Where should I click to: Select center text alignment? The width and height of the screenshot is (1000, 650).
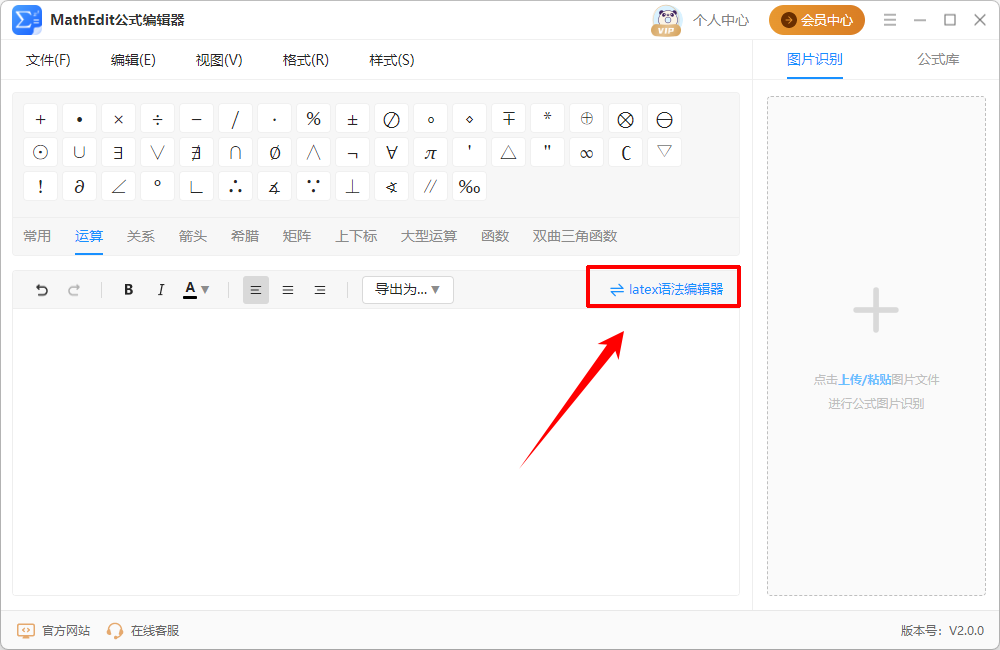[x=288, y=290]
